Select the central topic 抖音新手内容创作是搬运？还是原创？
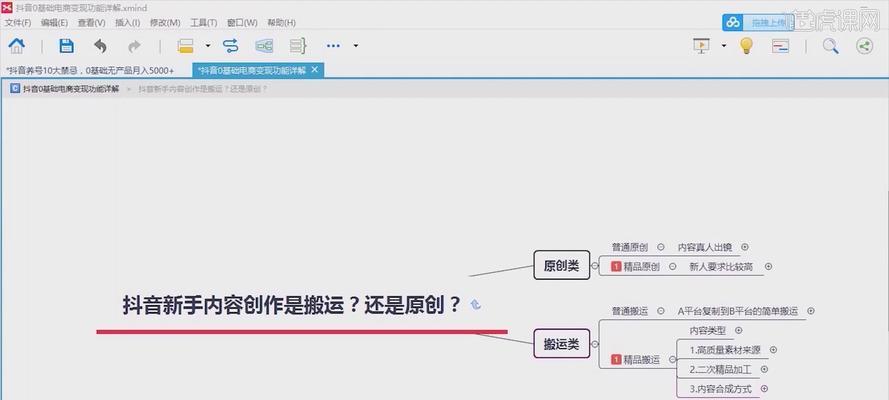 coord(292,305)
